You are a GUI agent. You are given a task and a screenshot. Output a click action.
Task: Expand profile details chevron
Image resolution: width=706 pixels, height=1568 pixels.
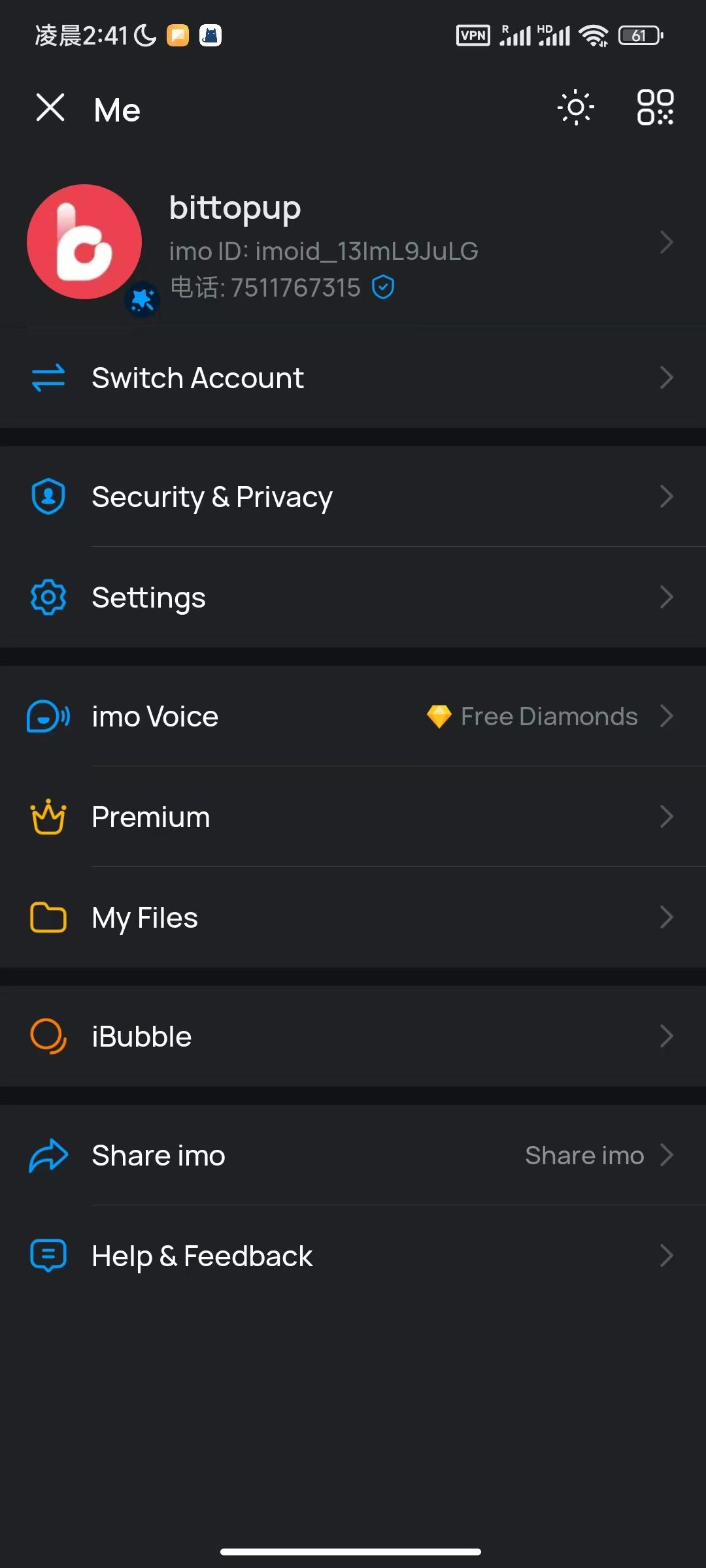[666, 242]
